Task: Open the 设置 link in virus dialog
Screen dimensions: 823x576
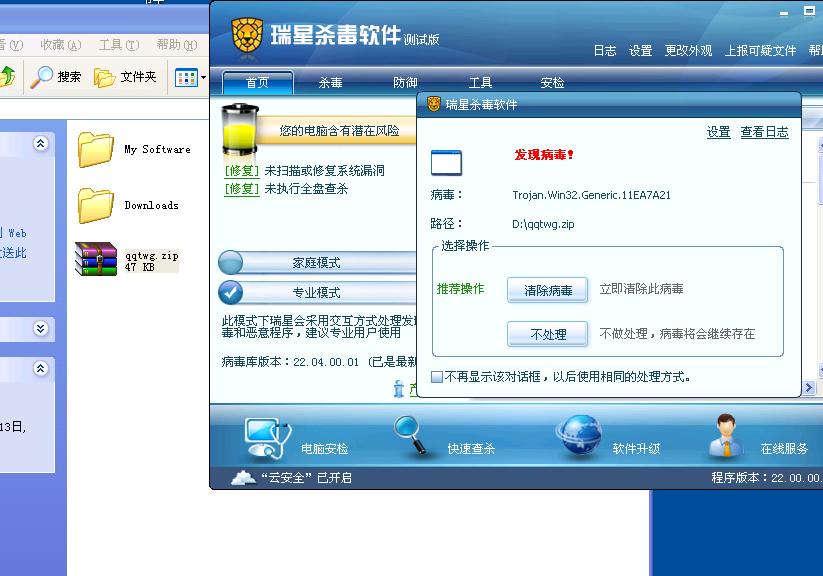Action: [719, 132]
